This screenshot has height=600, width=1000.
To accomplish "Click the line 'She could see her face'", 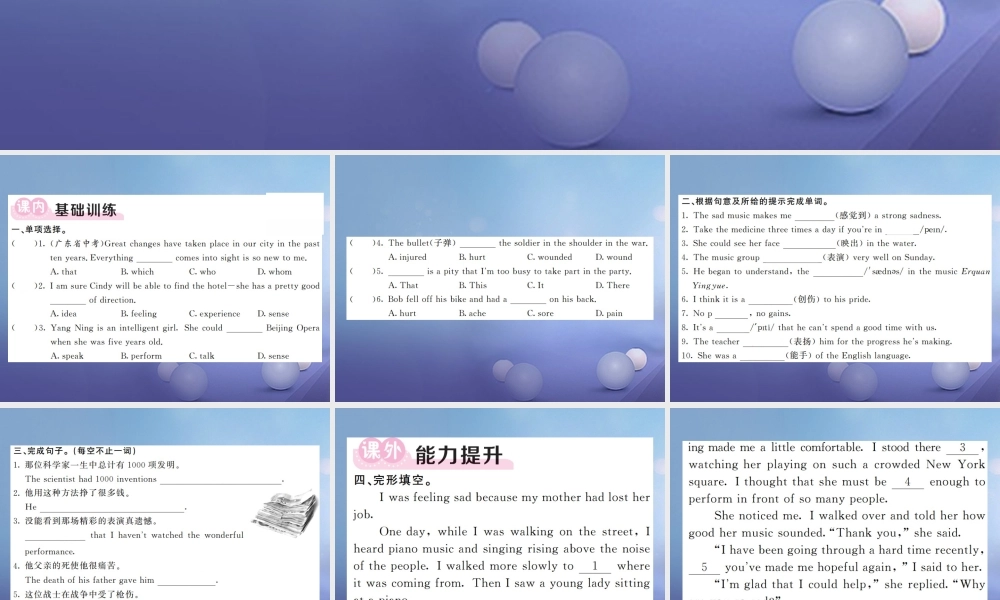I will coord(798,244).
